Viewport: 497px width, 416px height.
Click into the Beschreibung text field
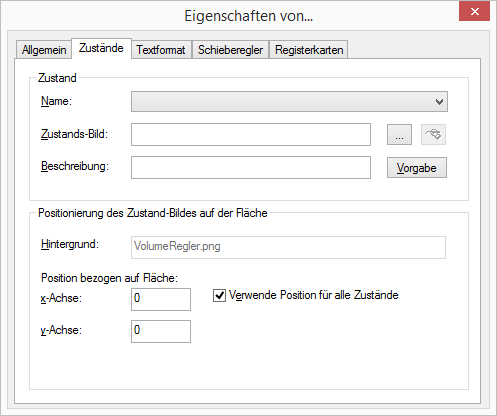coord(251,167)
